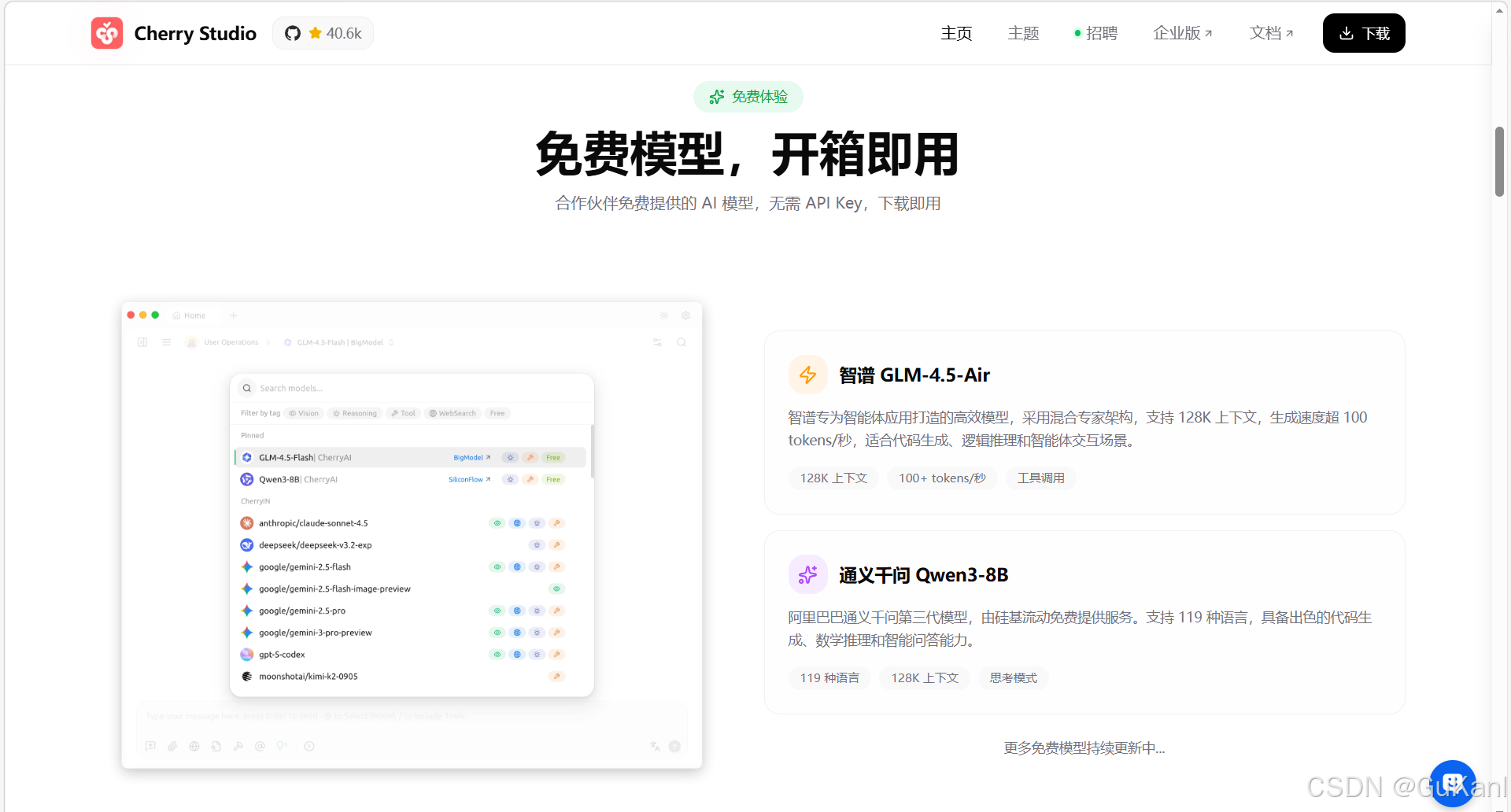Click the paperclip attachment icon in the message toolbar
The width and height of the screenshot is (1511, 812).
click(172, 746)
